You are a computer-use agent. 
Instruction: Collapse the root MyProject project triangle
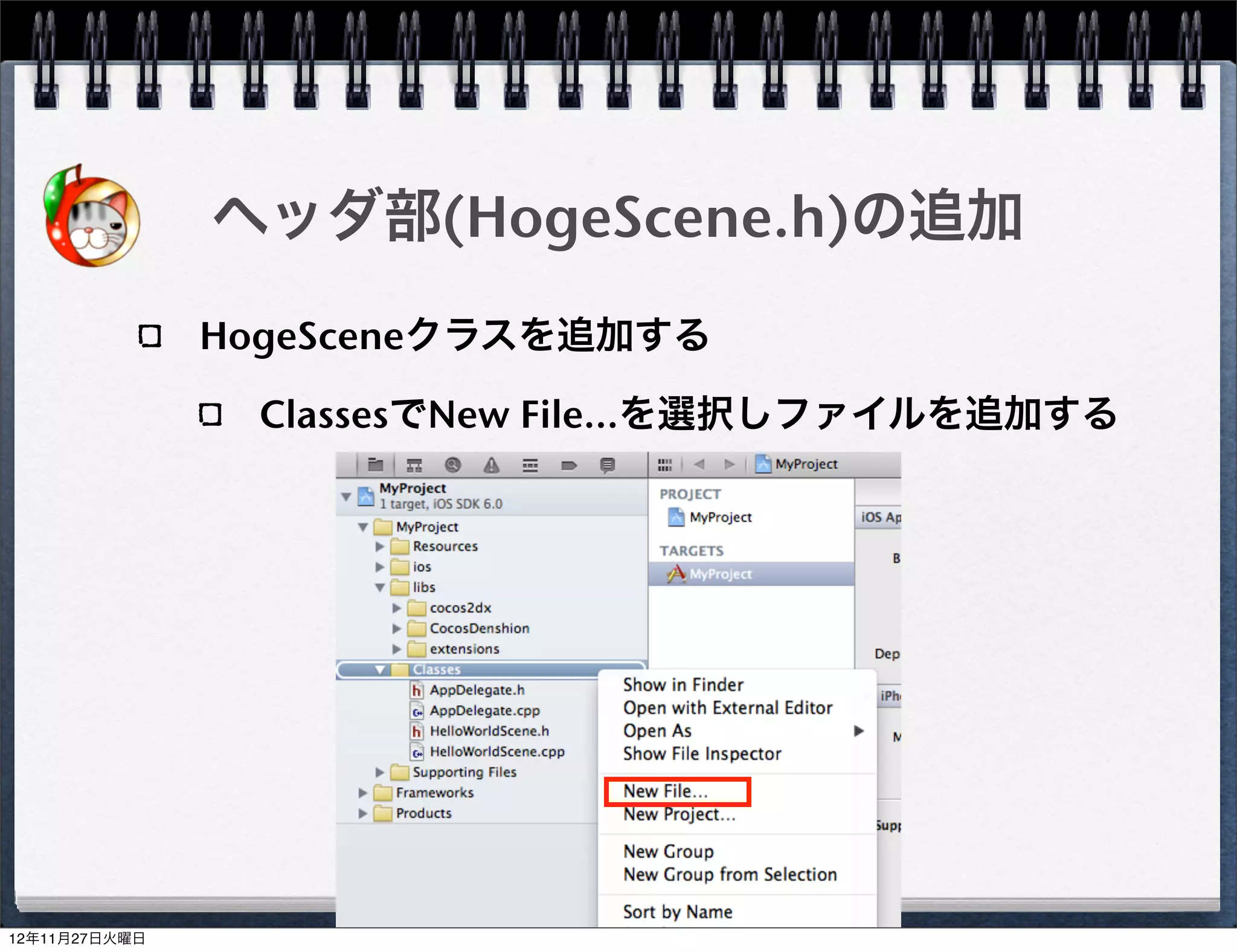coord(345,497)
